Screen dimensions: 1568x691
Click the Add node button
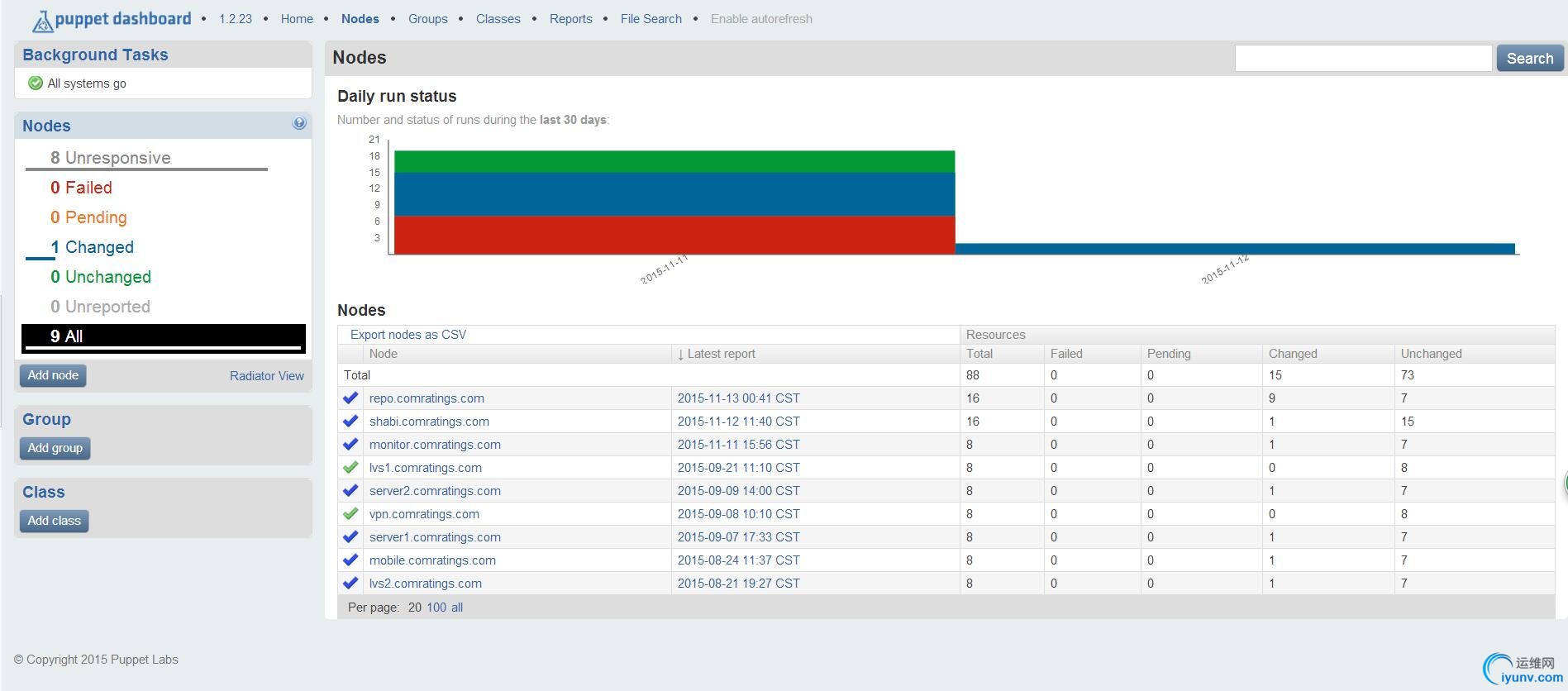coord(53,375)
